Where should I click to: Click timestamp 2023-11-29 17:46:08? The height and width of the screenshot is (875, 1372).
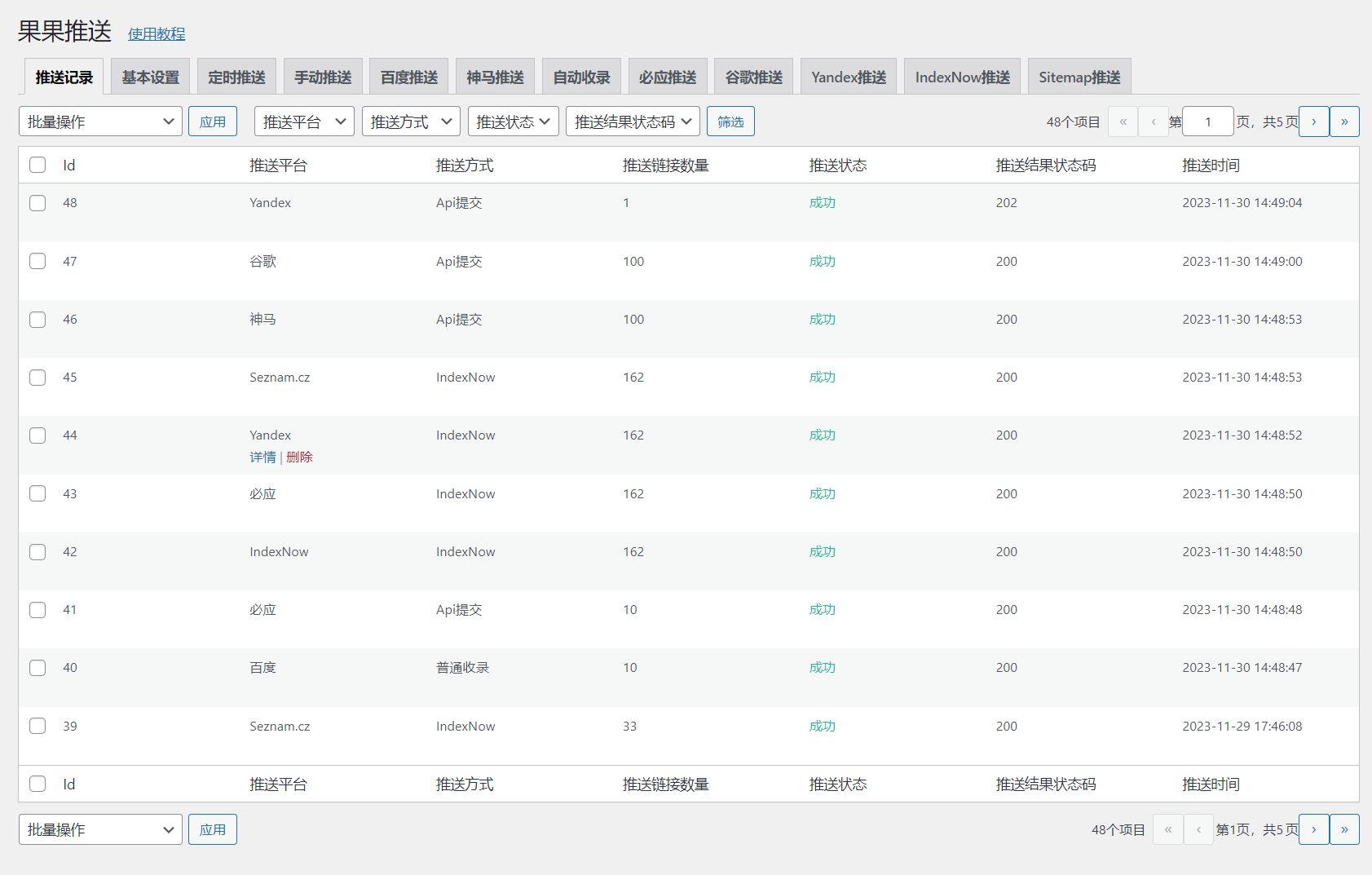1242,727
